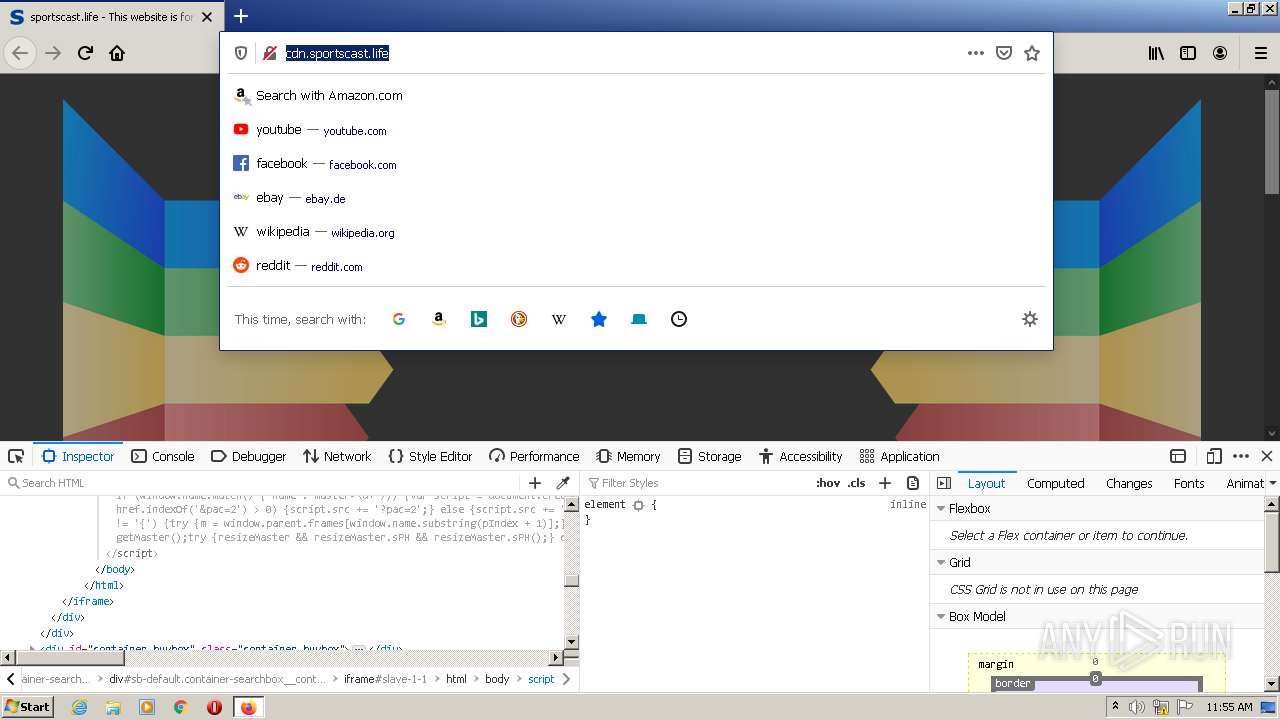The width and height of the screenshot is (1280, 720).
Task: Create new node with plus in HTML pane
Action: pos(535,483)
